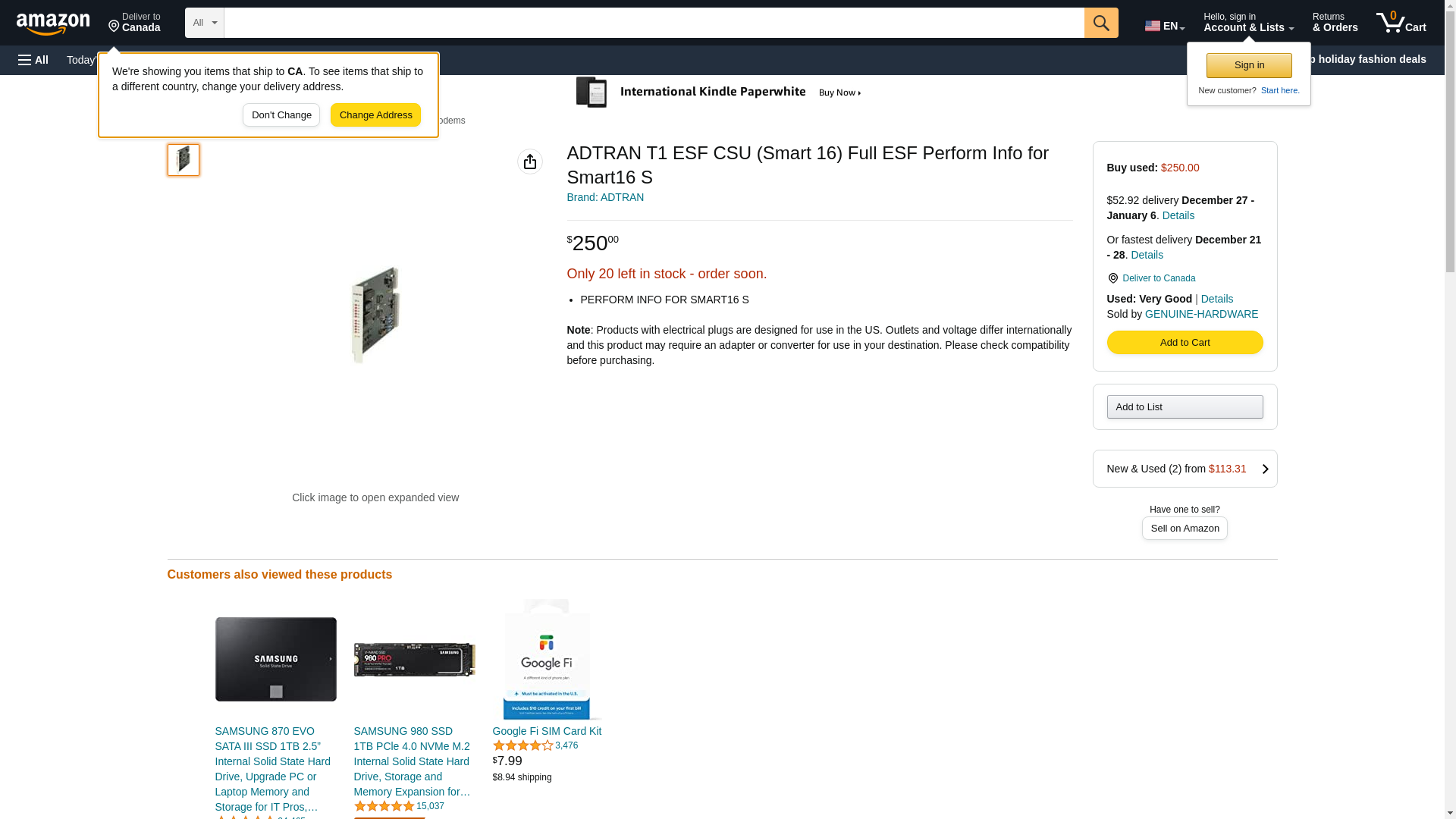The image size is (1456, 819).
Task: Click Add to Cart button
Action: pos(1185,343)
